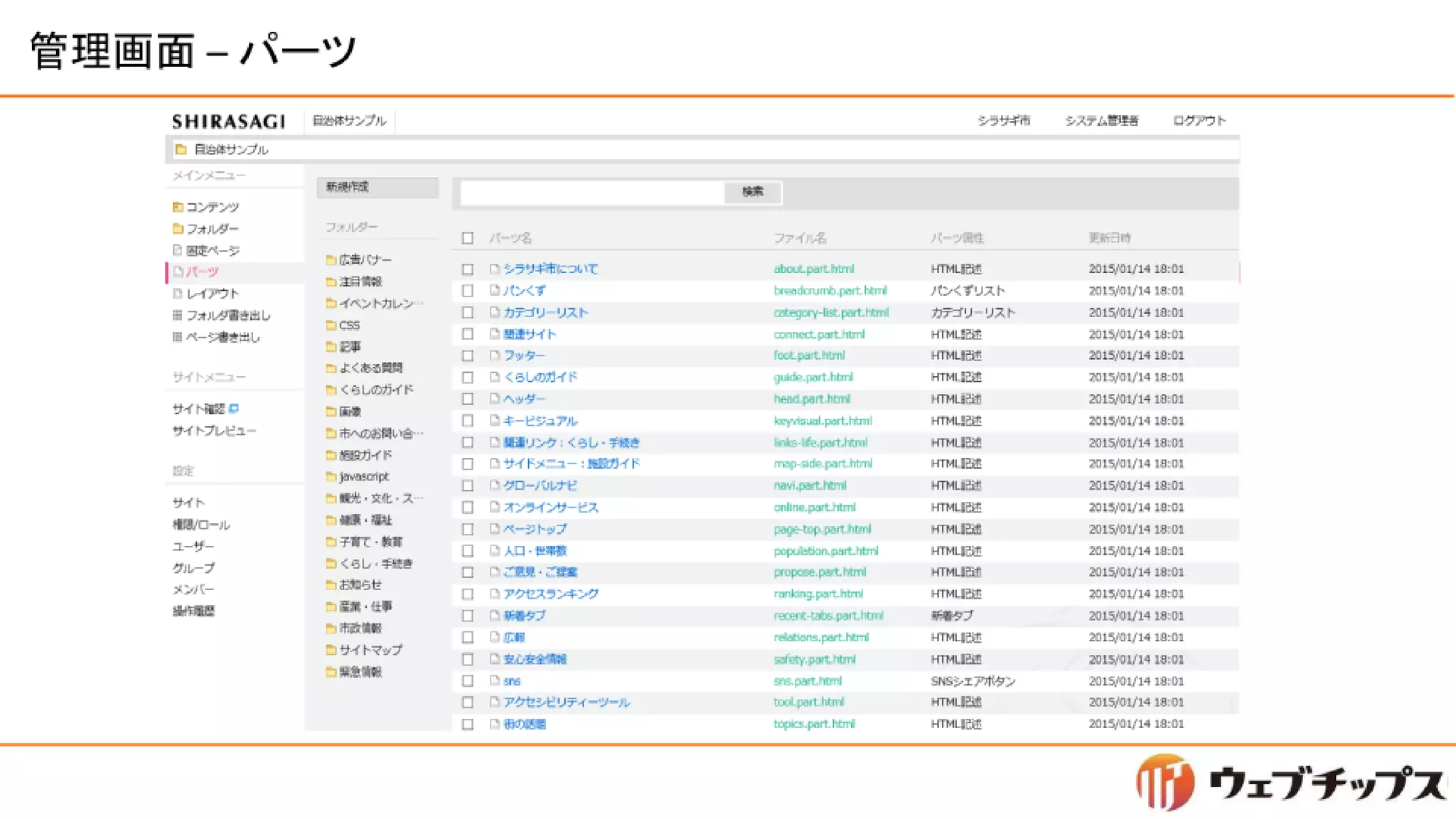Click the レイアウト page icon in sidebar
The image size is (1456, 819).
click(178, 294)
